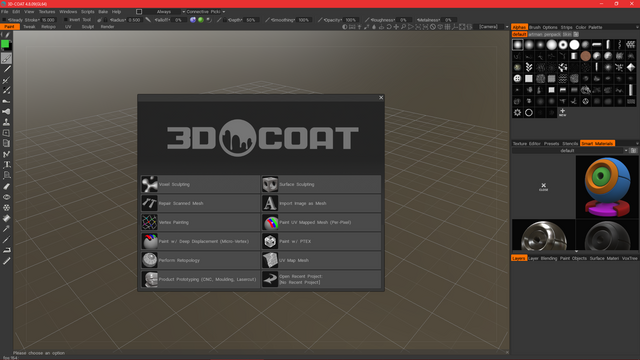The height and width of the screenshot is (360, 640).
Task: Open the Stencils tab
Action: click(570, 144)
